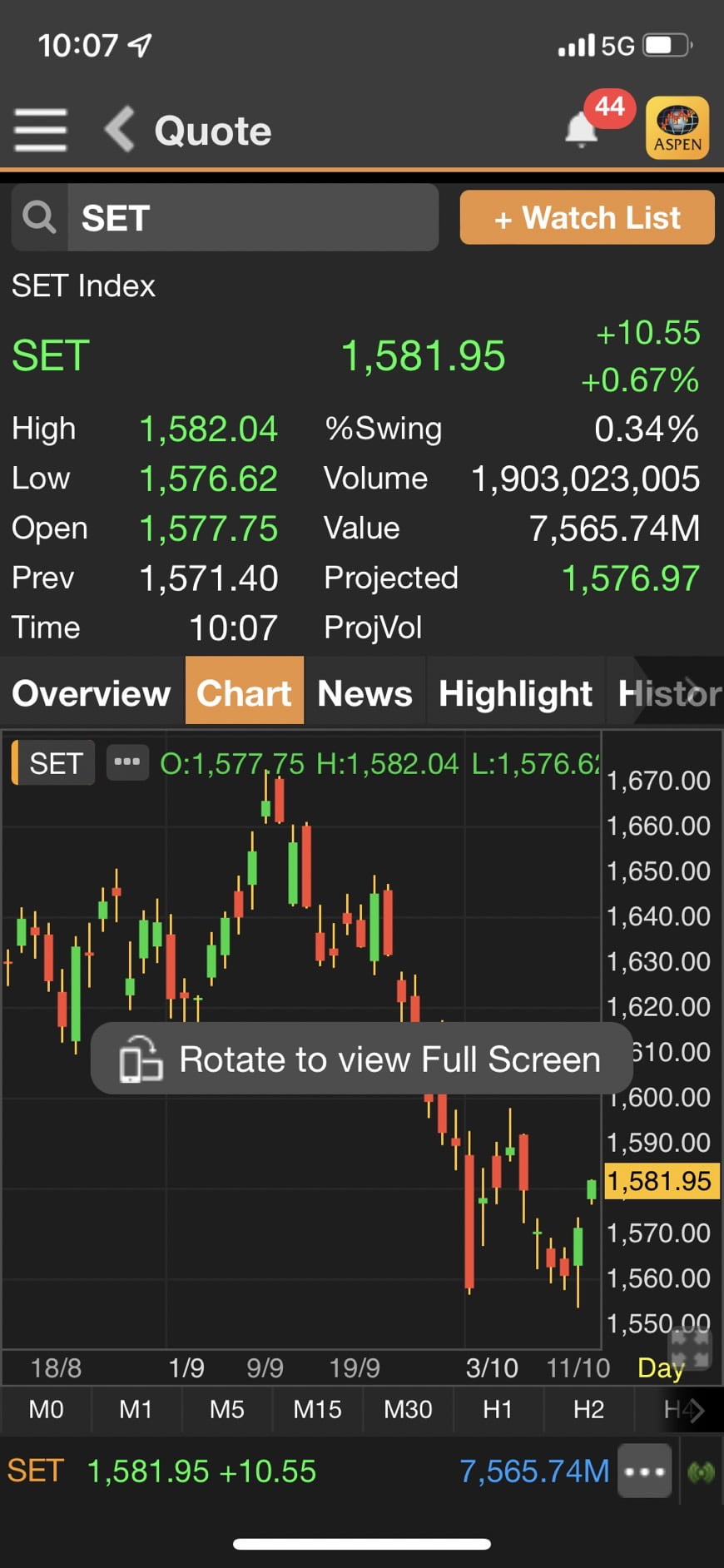The height and width of the screenshot is (1568, 724).
Task: Tap the ASPEN logo icon
Action: pos(677,128)
